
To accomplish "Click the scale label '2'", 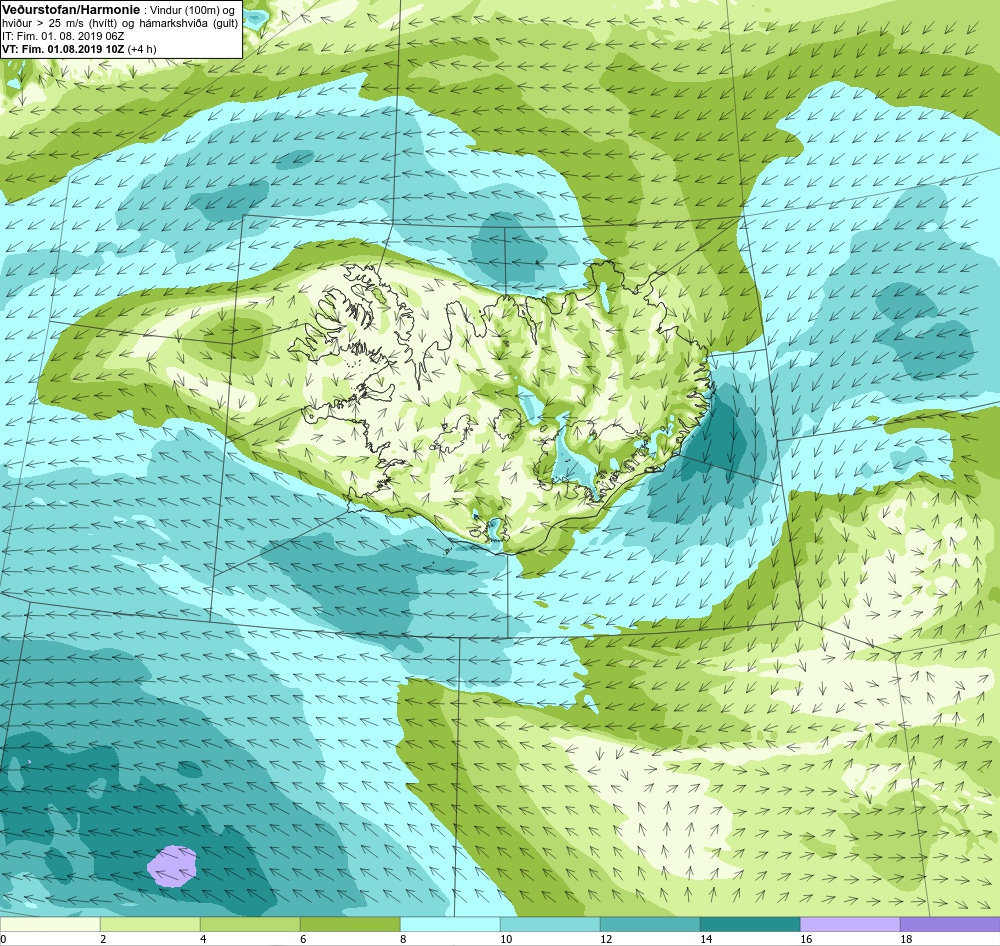I will click(103, 939).
